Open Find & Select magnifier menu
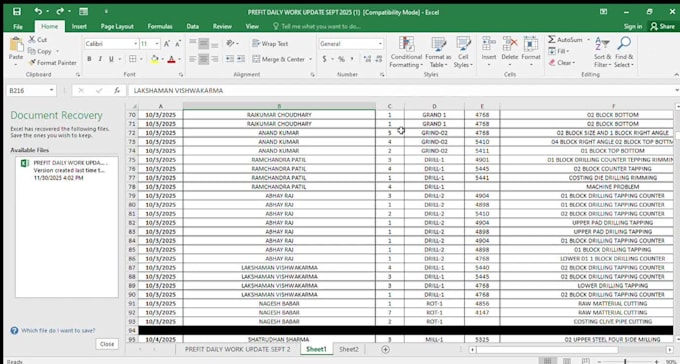The width and height of the screenshot is (680, 364). (x=624, y=52)
